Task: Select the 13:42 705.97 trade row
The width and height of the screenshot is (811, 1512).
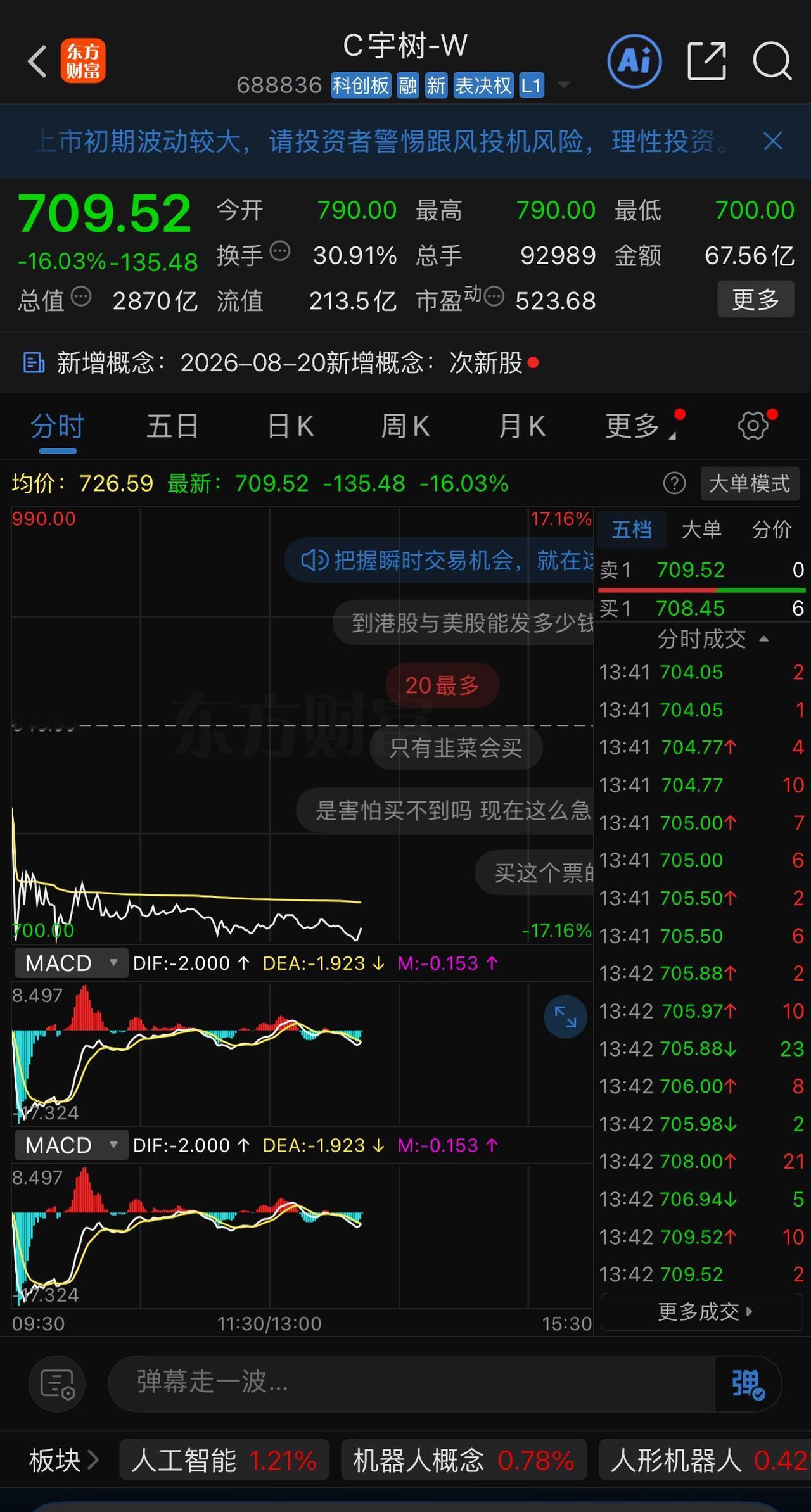Action: click(702, 1011)
